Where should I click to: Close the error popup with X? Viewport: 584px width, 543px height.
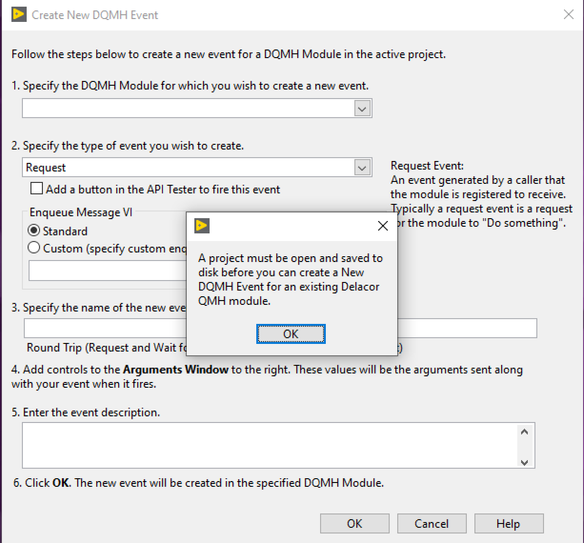pyautogui.click(x=383, y=226)
